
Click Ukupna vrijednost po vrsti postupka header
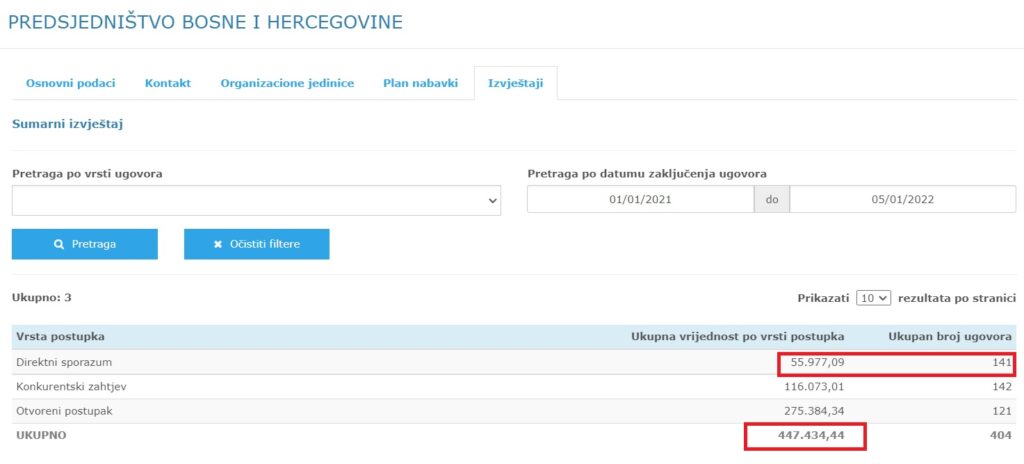click(737, 337)
